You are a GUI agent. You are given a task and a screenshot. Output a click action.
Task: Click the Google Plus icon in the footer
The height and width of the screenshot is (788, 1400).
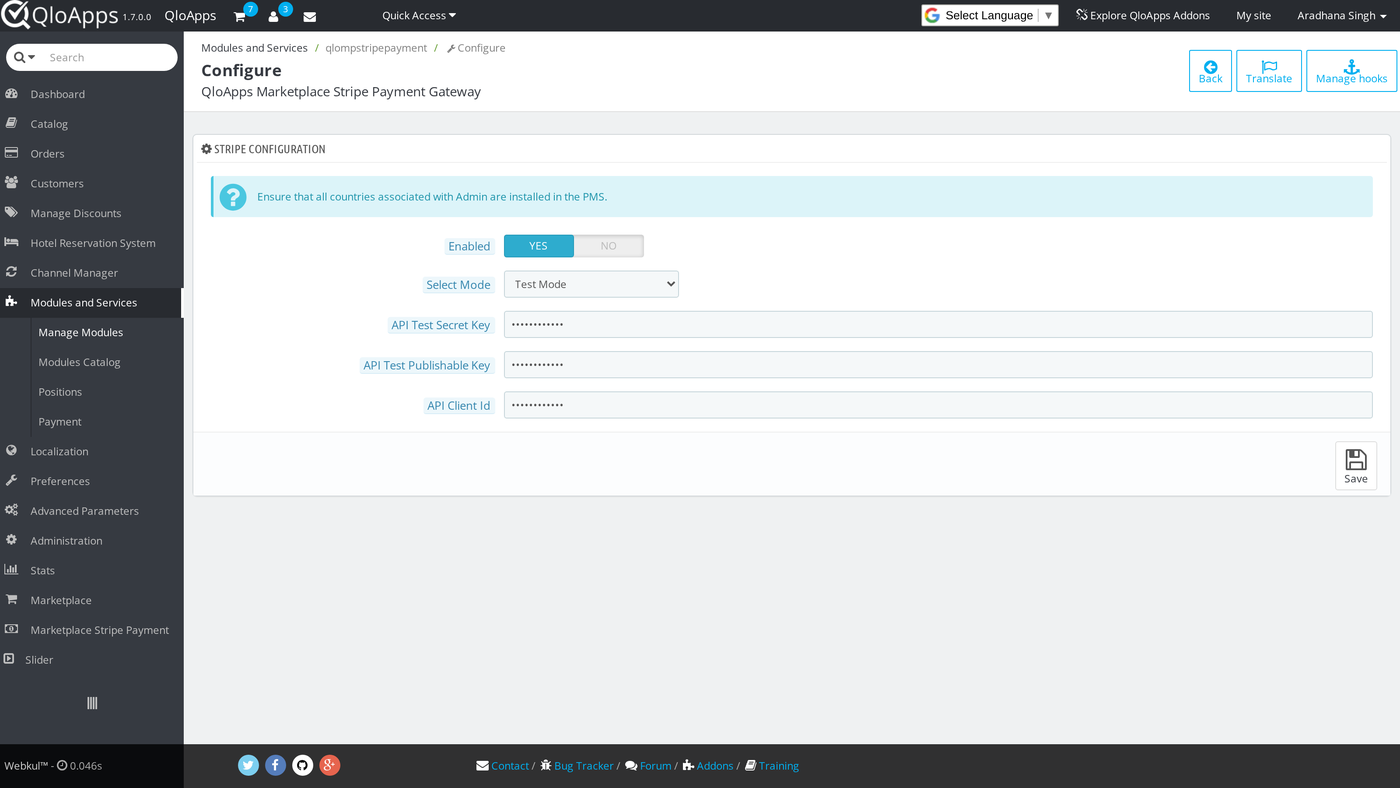point(330,765)
